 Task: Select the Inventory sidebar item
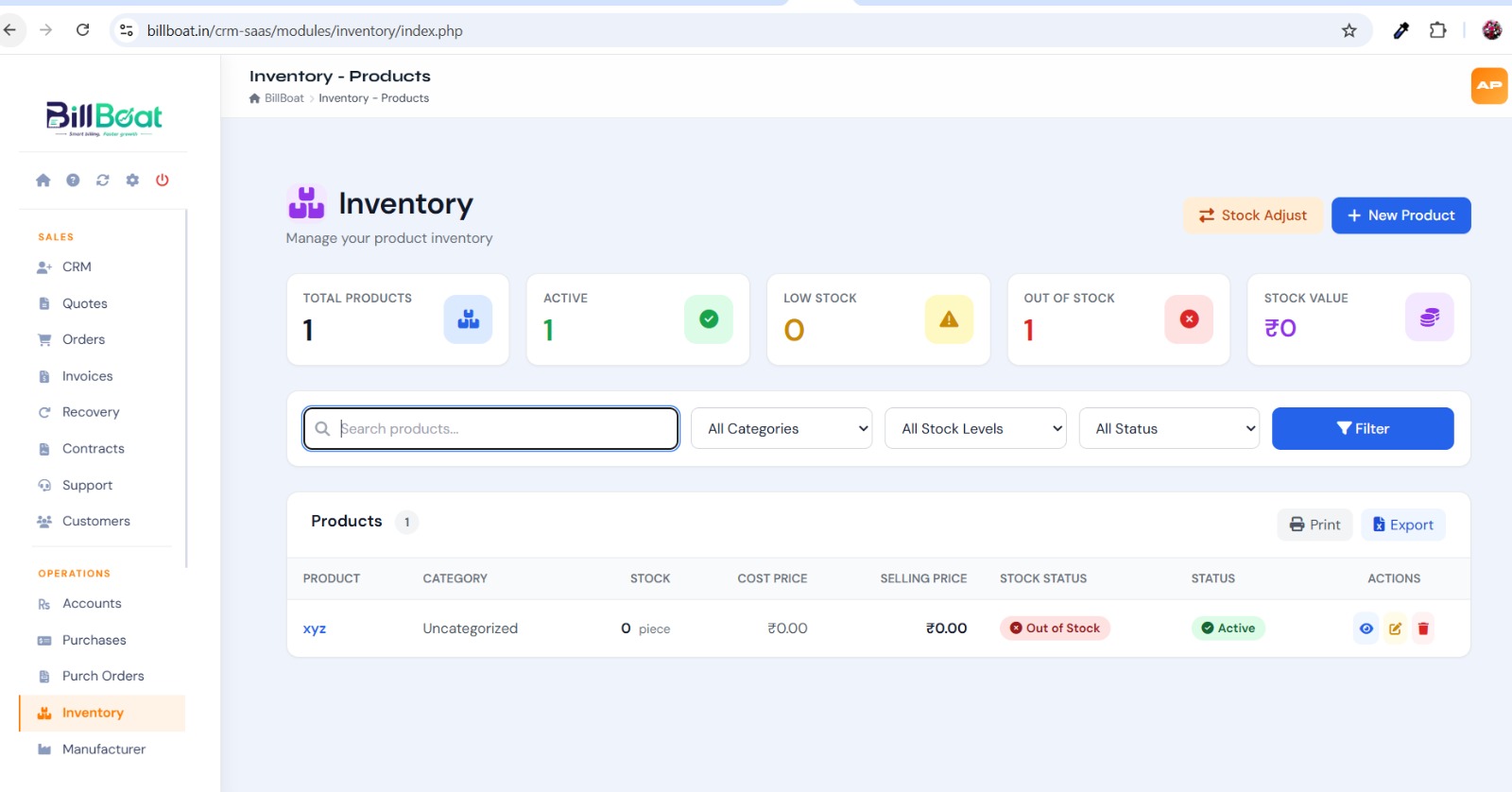pos(102,713)
